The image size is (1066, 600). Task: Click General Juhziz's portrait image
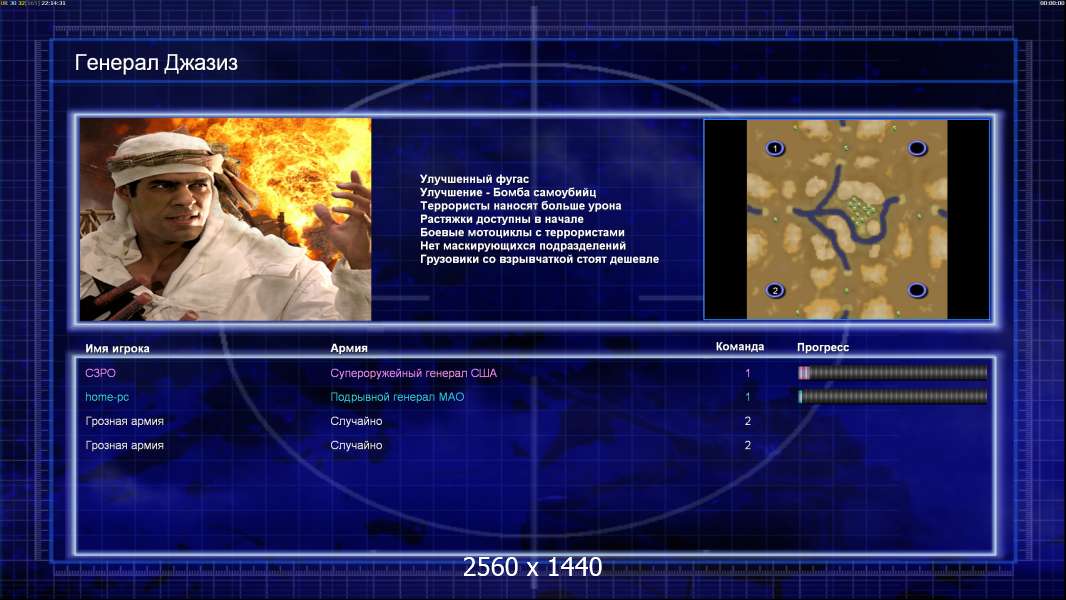226,219
